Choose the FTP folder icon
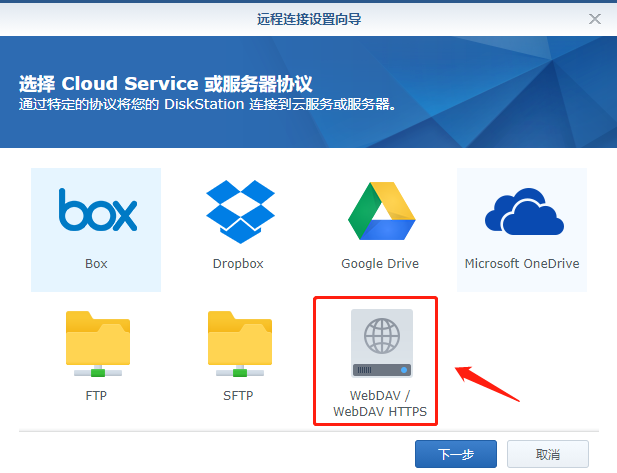The height and width of the screenshot is (473, 617). point(98,344)
